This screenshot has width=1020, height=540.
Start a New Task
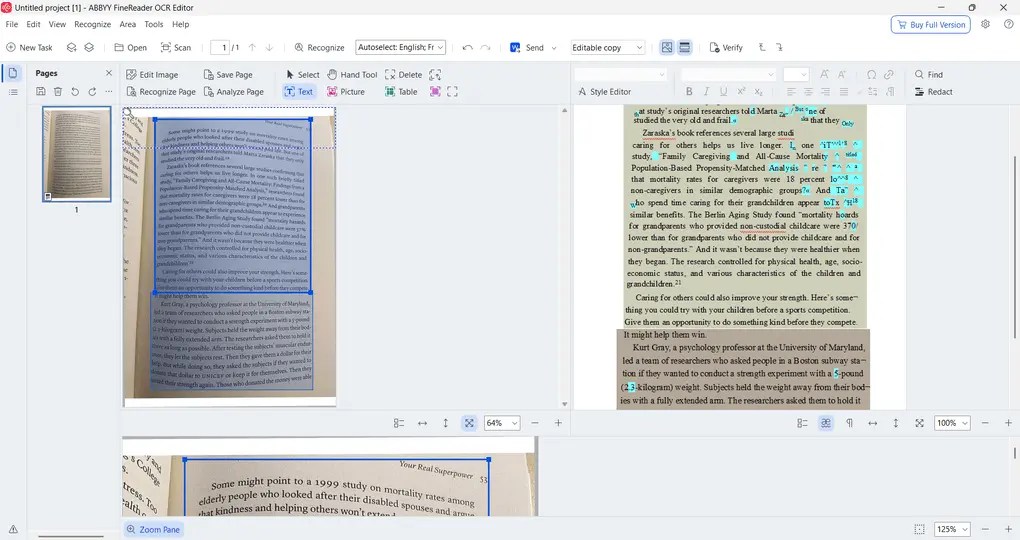coord(29,47)
